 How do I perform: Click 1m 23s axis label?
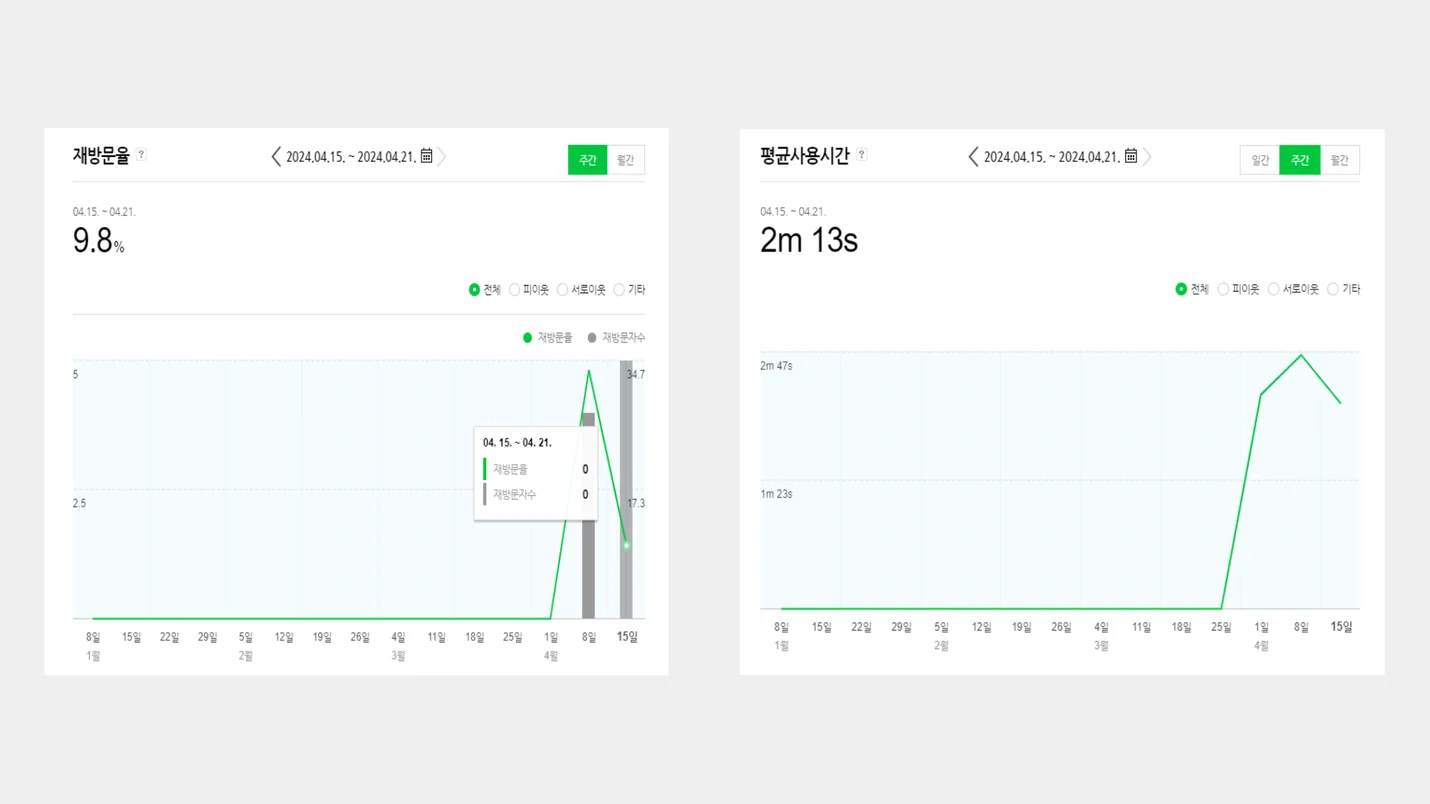(x=776, y=494)
